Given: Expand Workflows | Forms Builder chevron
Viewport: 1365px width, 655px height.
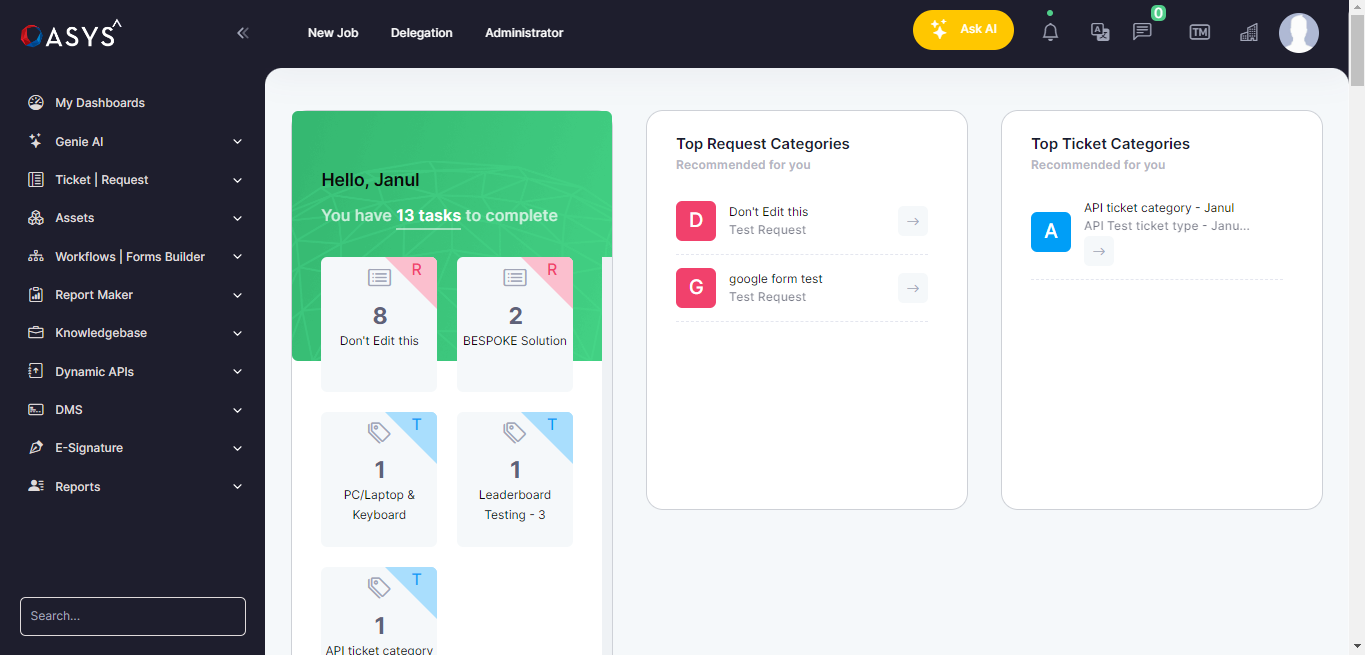Looking at the screenshot, I should coord(238,257).
